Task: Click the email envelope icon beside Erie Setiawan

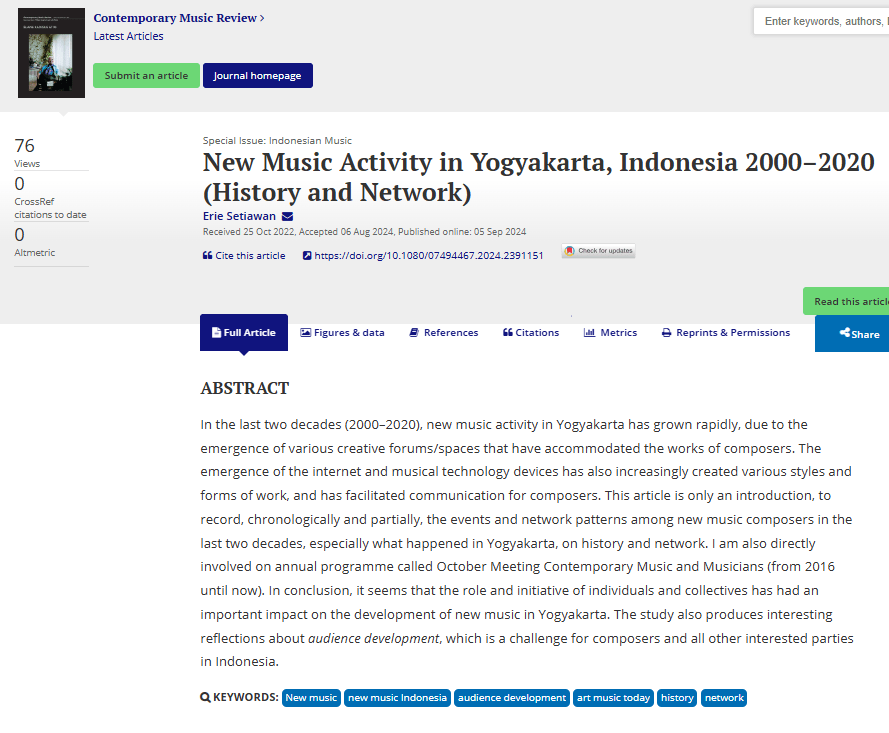Action: coord(287,217)
